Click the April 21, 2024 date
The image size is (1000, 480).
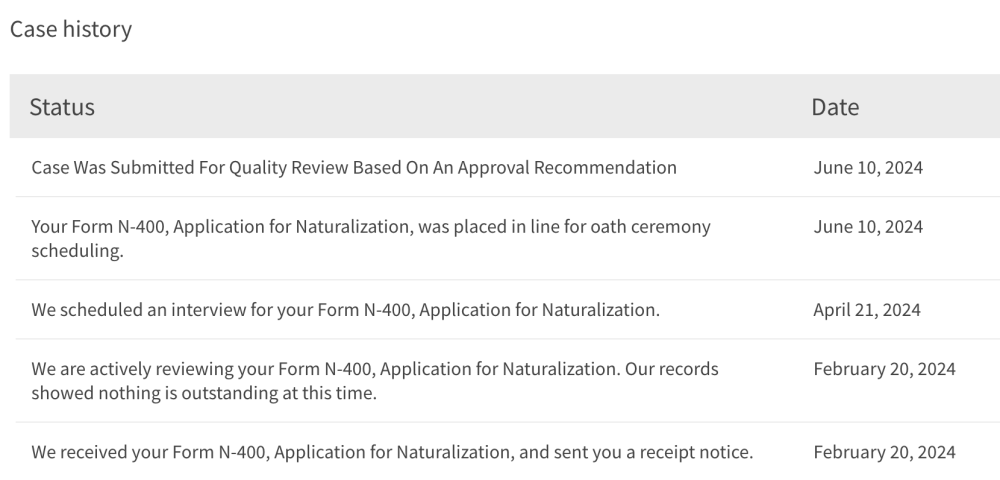tap(867, 310)
